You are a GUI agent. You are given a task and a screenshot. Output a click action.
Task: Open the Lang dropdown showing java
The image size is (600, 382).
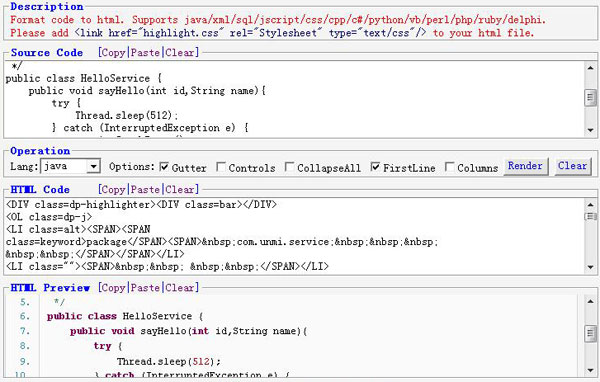click(70, 166)
